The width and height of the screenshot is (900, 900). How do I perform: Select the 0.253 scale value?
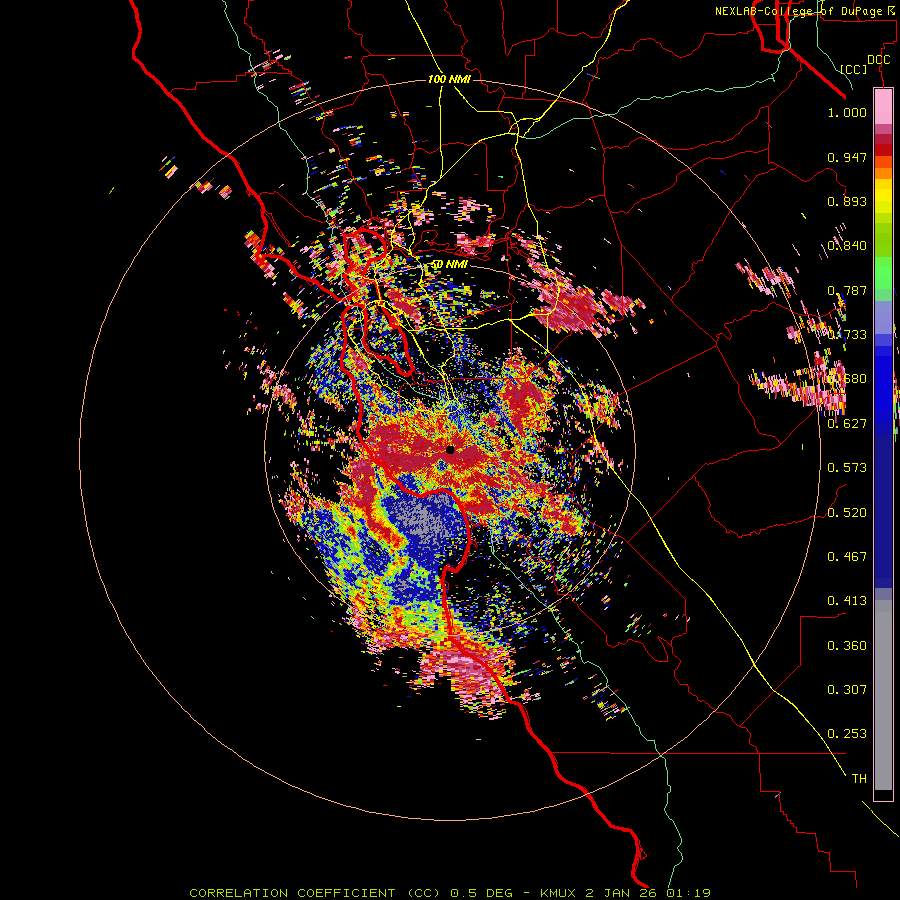point(847,734)
